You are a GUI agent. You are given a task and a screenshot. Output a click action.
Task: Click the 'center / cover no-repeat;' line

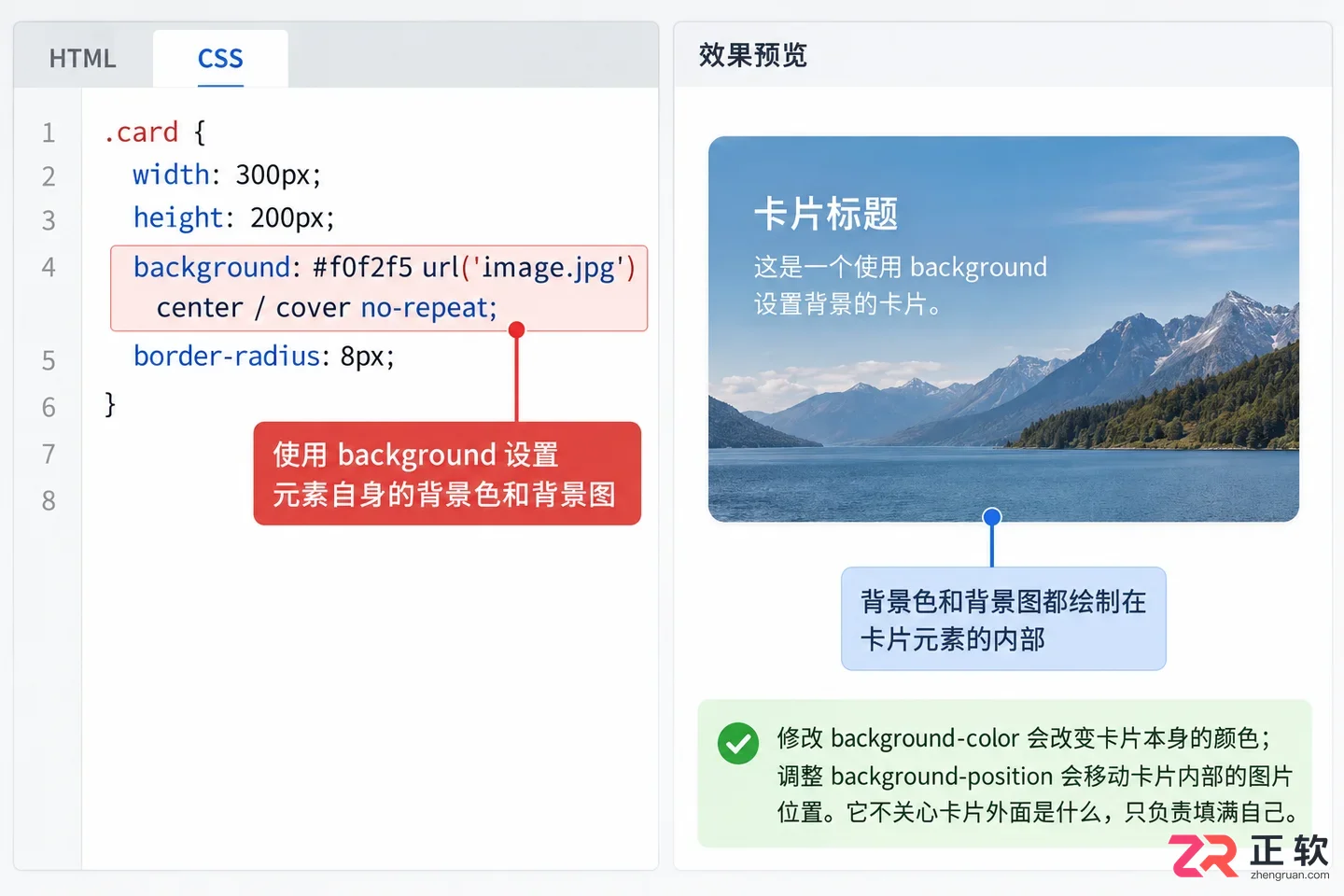pyautogui.click(x=327, y=308)
